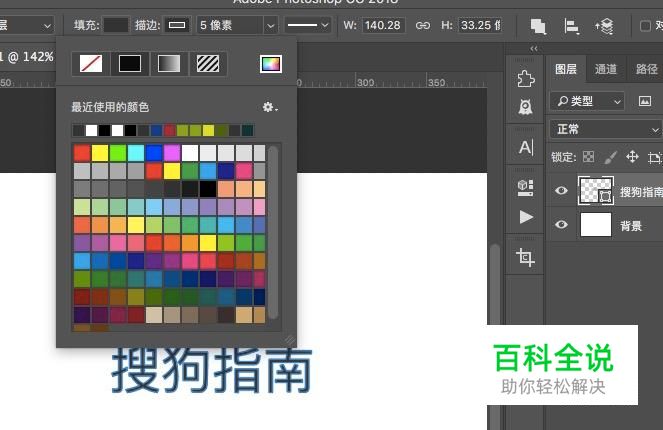The height and width of the screenshot is (430, 663).
Task: Collapse the panels with double arrow
Action: point(534,49)
